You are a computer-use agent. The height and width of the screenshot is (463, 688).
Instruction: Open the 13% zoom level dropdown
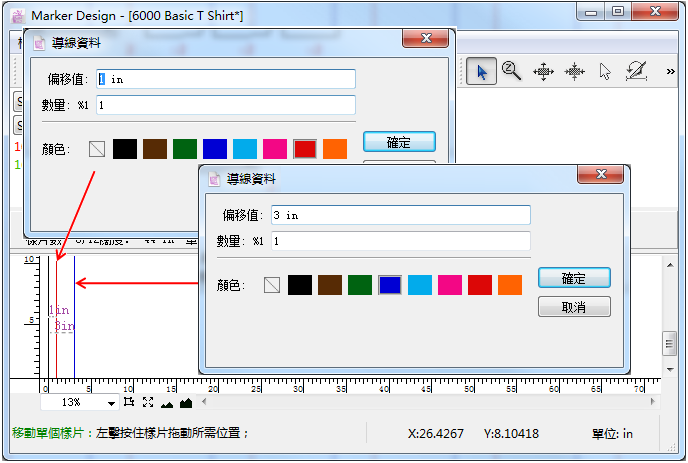[x=111, y=403]
